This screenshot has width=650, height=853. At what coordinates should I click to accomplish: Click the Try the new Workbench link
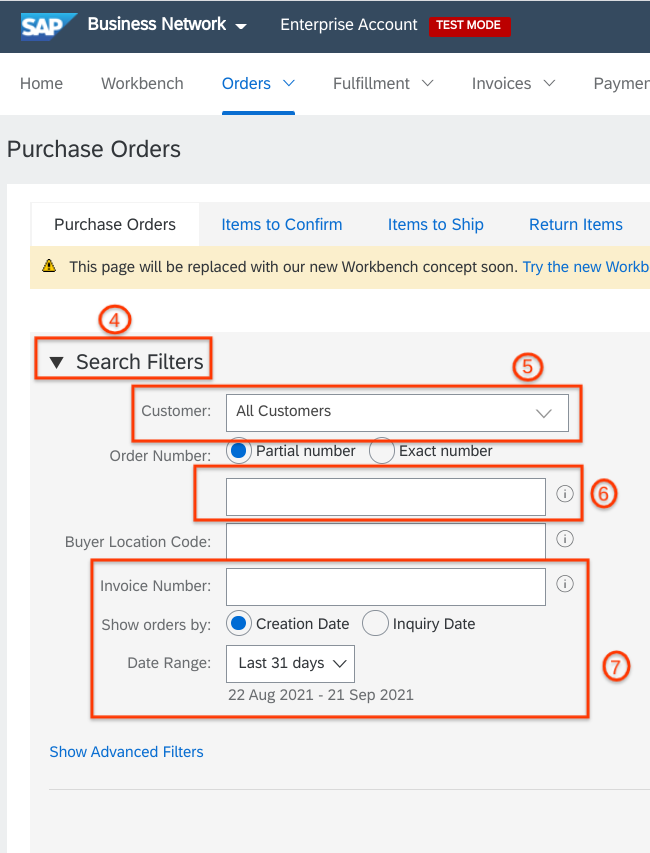coord(586,267)
